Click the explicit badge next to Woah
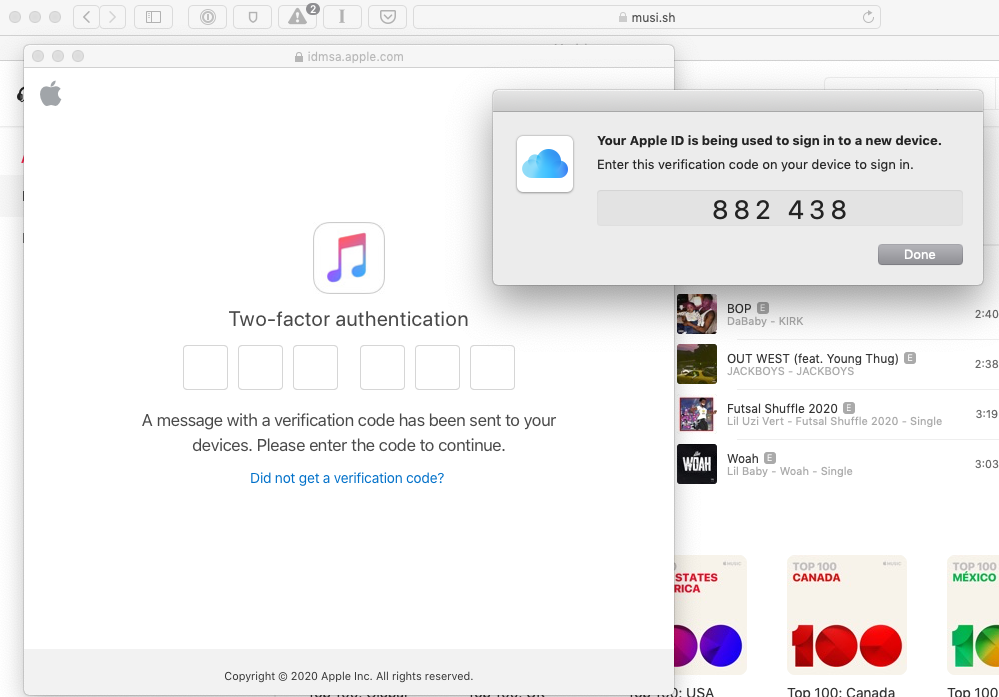The height and width of the screenshot is (697, 999). 770,457
